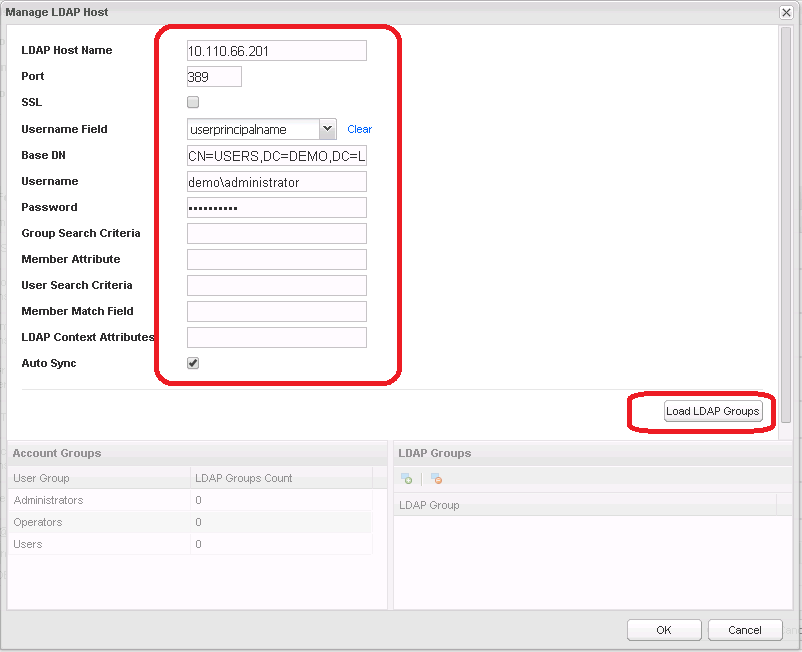Click the LDAP Groups Count column header

[x=280, y=478]
